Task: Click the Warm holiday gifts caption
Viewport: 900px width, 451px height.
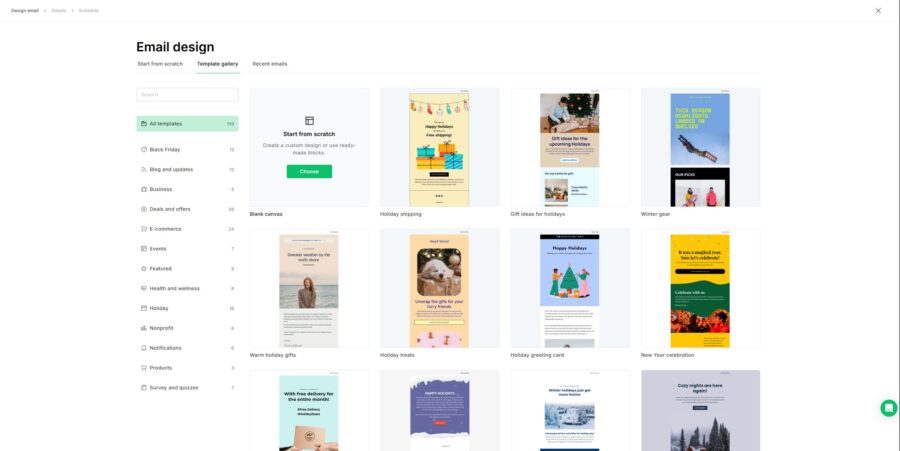Action: pos(273,355)
